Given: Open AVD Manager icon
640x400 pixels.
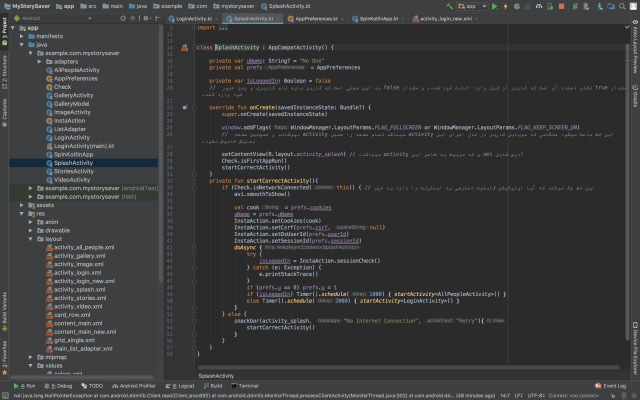Looking at the screenshot, I should click(x=586, y=6).
